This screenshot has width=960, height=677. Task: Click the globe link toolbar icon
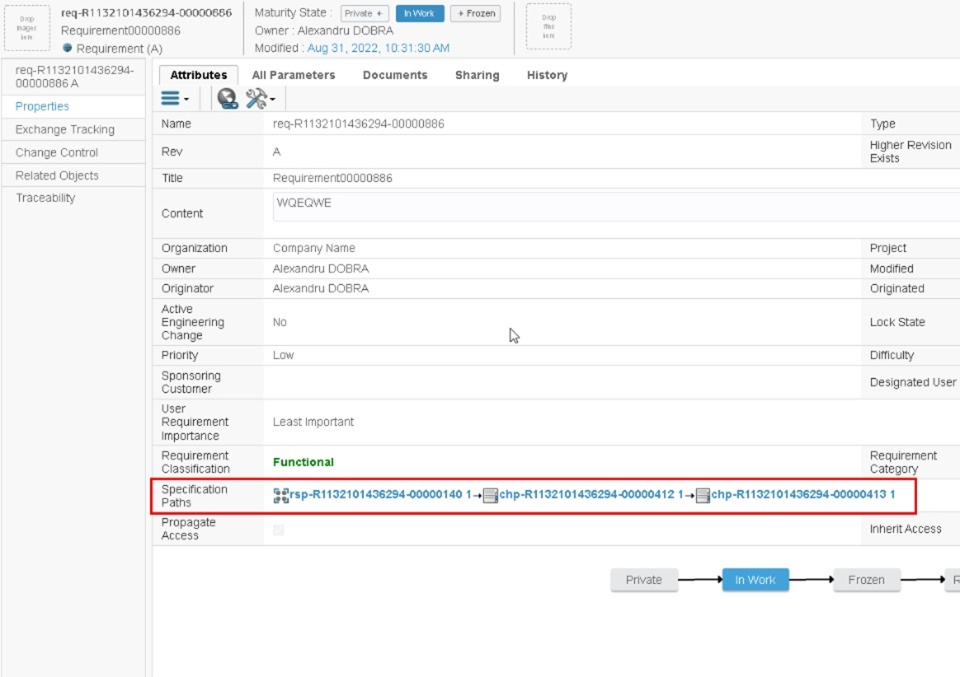coord(227,98)
